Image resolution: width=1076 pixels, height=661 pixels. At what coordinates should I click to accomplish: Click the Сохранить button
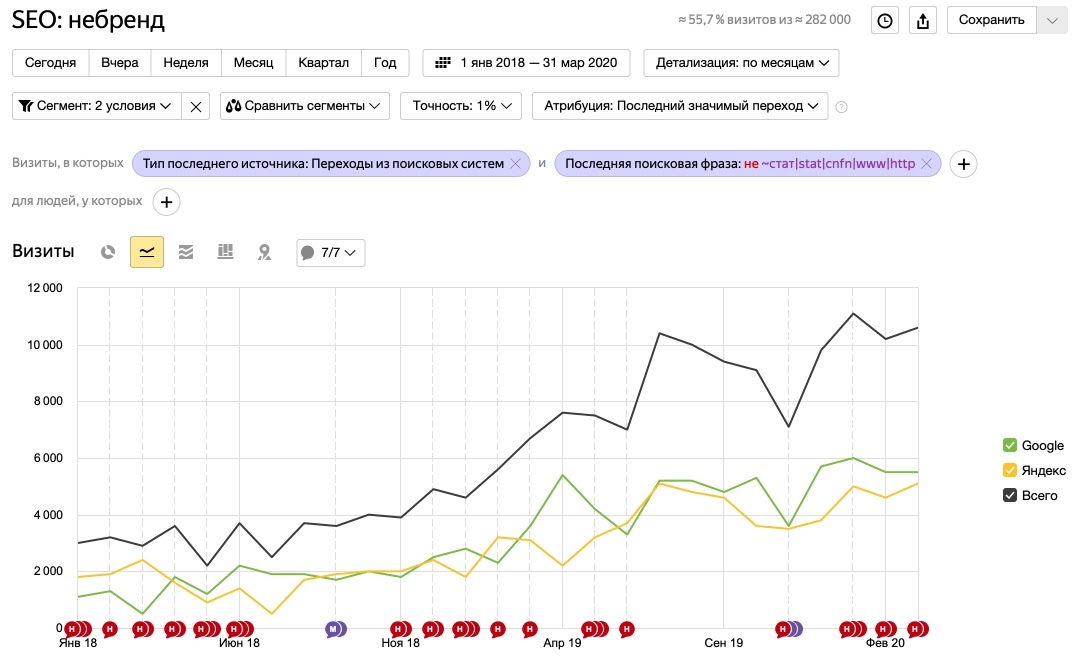(991, 20)
